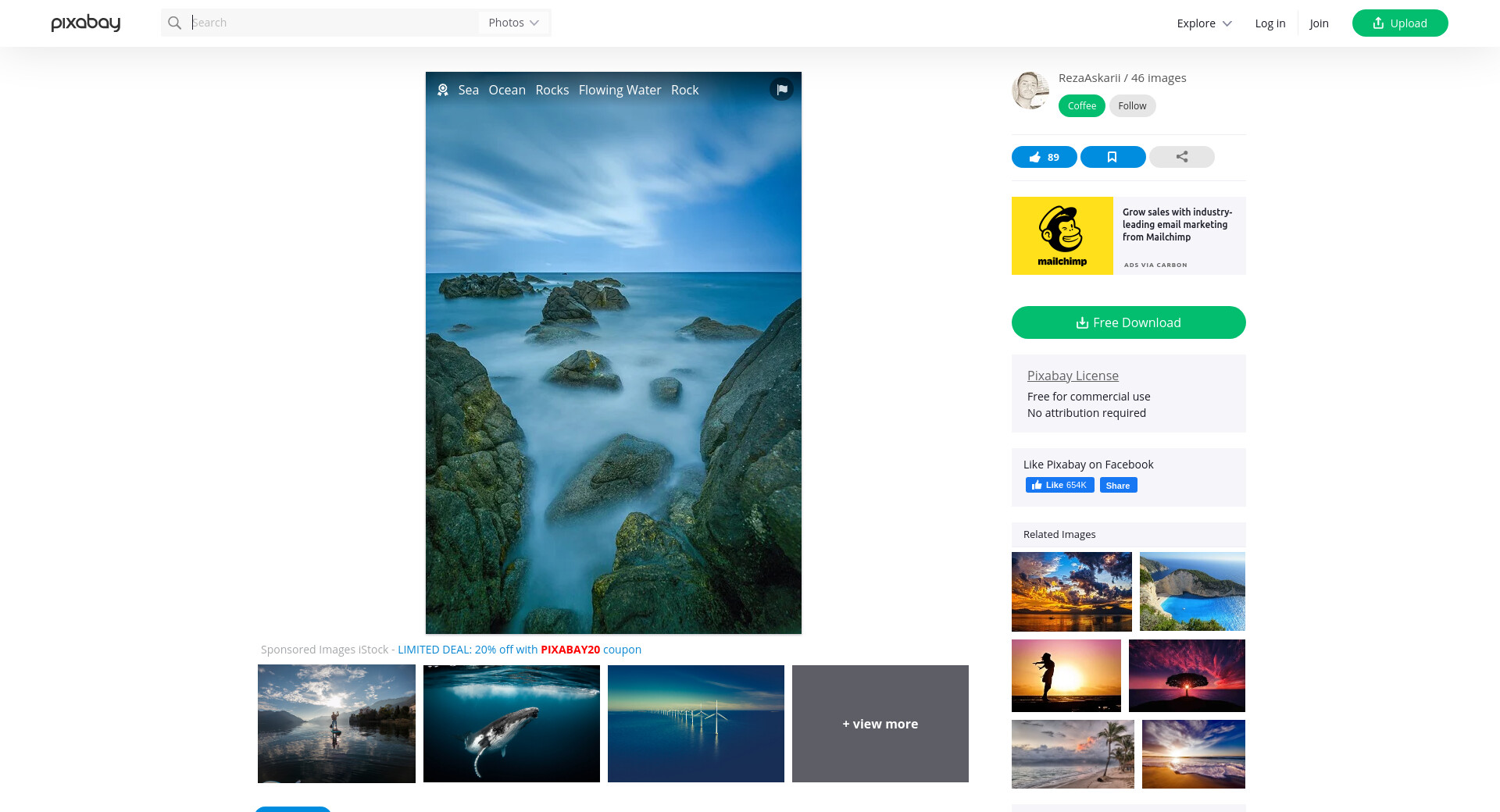The width and height of the screenshot is (1500, 812).
Task: Click the Join menu item
Action: [x=1319, y=23]
